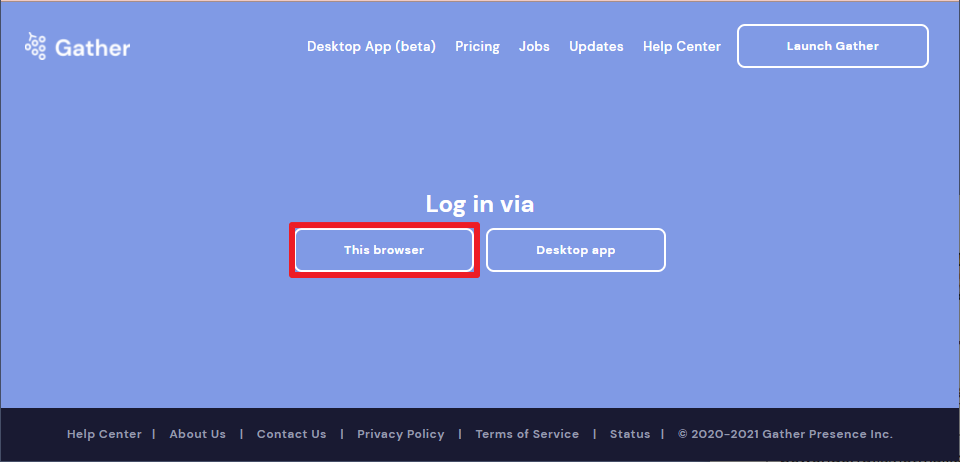Open the Desktop App (beta) page

coord(372,47)
